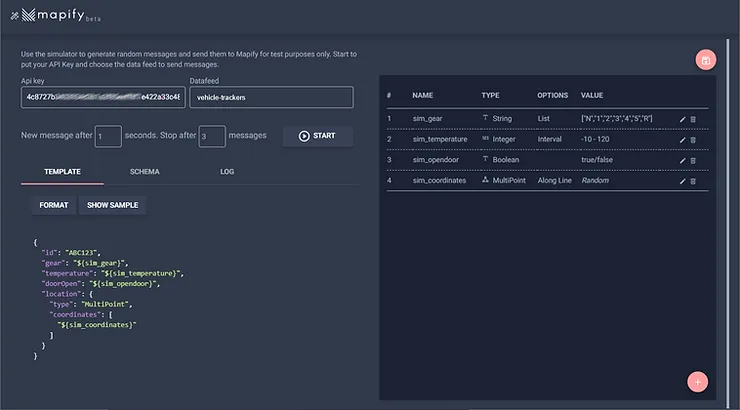Click the Integer type icon in the sim_temperature row
The height and width of the screenshot is (410, 740).
coord(485,138)
